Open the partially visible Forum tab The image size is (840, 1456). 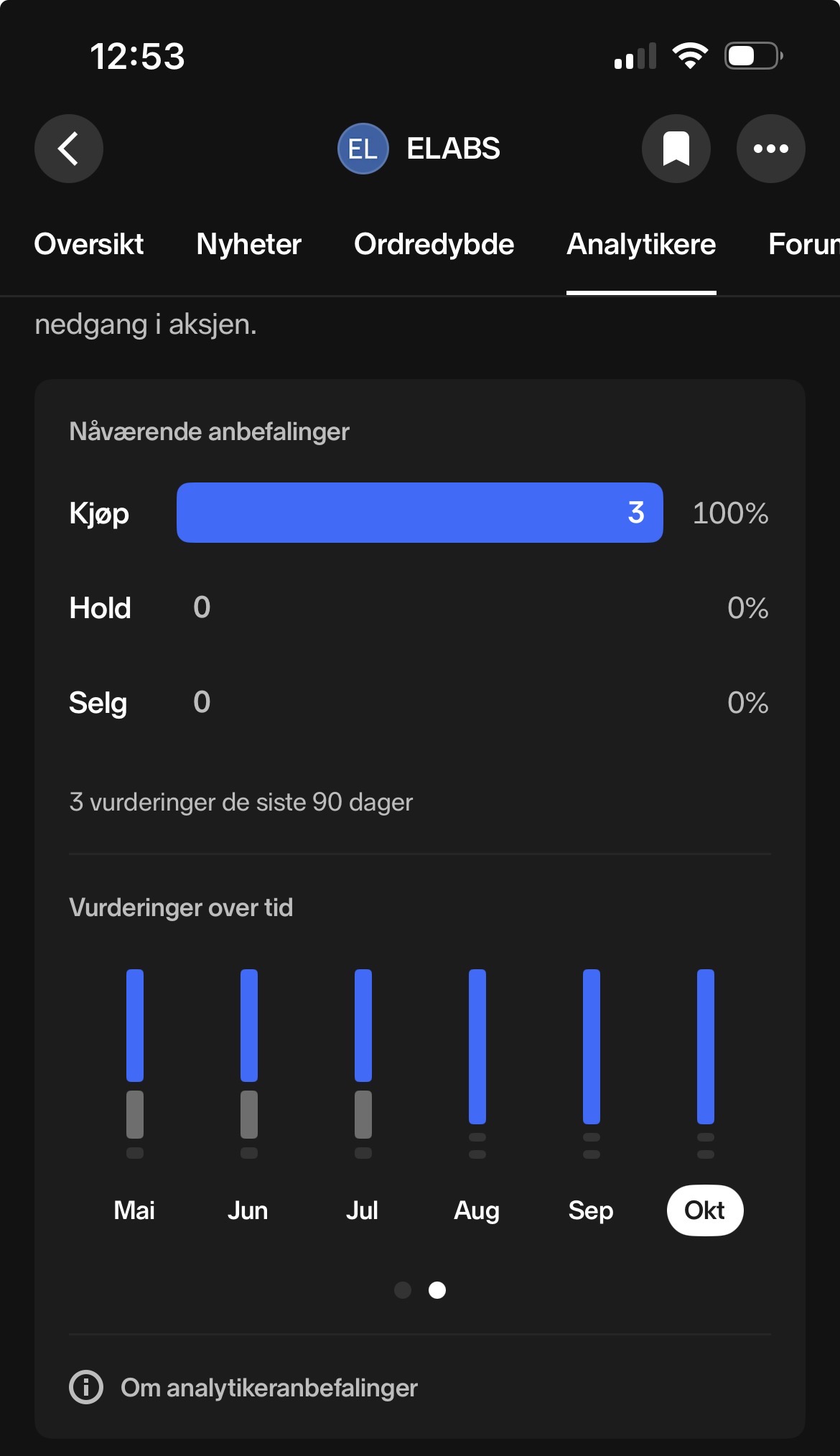click(x=803, y=245)
